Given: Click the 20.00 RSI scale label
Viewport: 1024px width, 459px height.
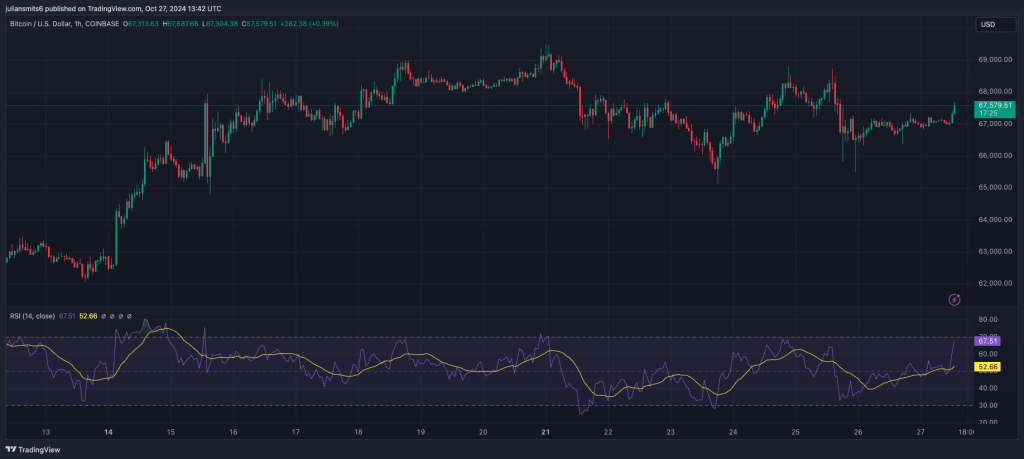Looking at the screenshot, I should (987, 422).
